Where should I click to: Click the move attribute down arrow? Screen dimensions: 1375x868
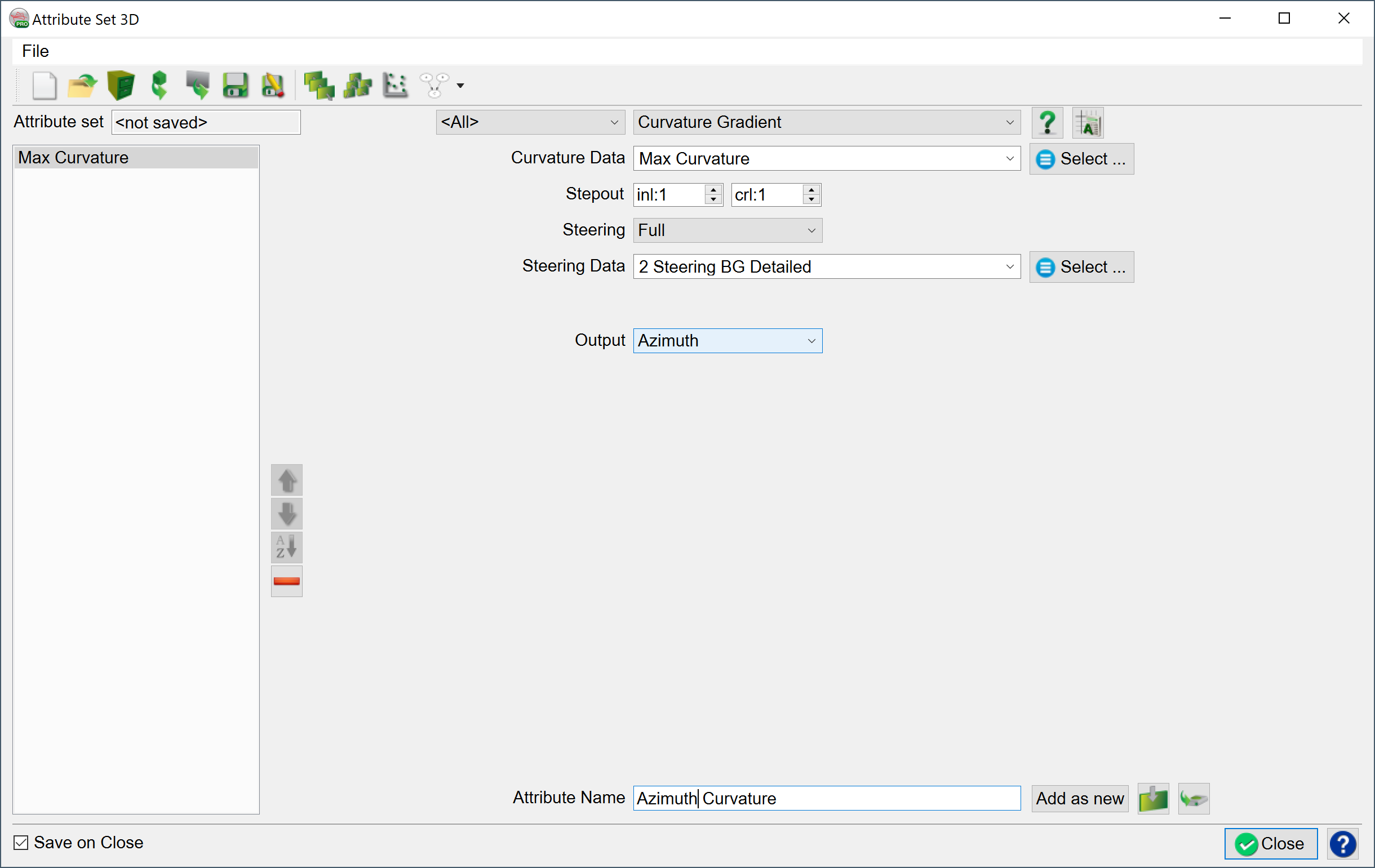click(287, 514)
